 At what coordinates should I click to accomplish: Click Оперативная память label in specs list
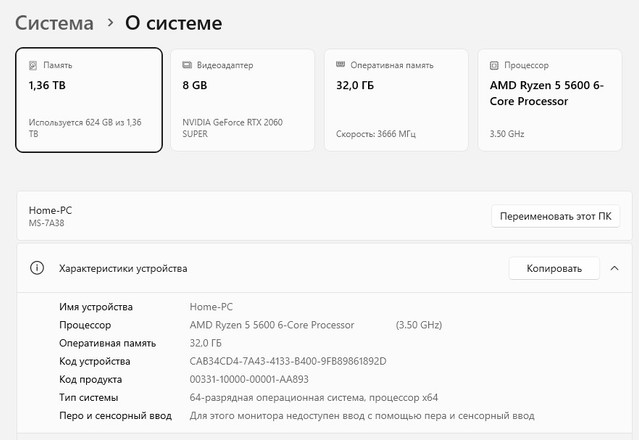pos(108,343)
